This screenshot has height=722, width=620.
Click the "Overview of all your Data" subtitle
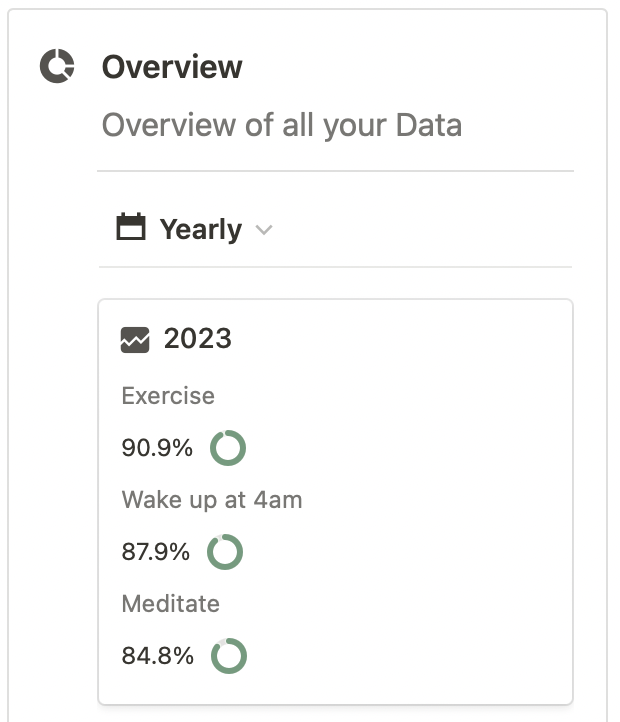282,126
